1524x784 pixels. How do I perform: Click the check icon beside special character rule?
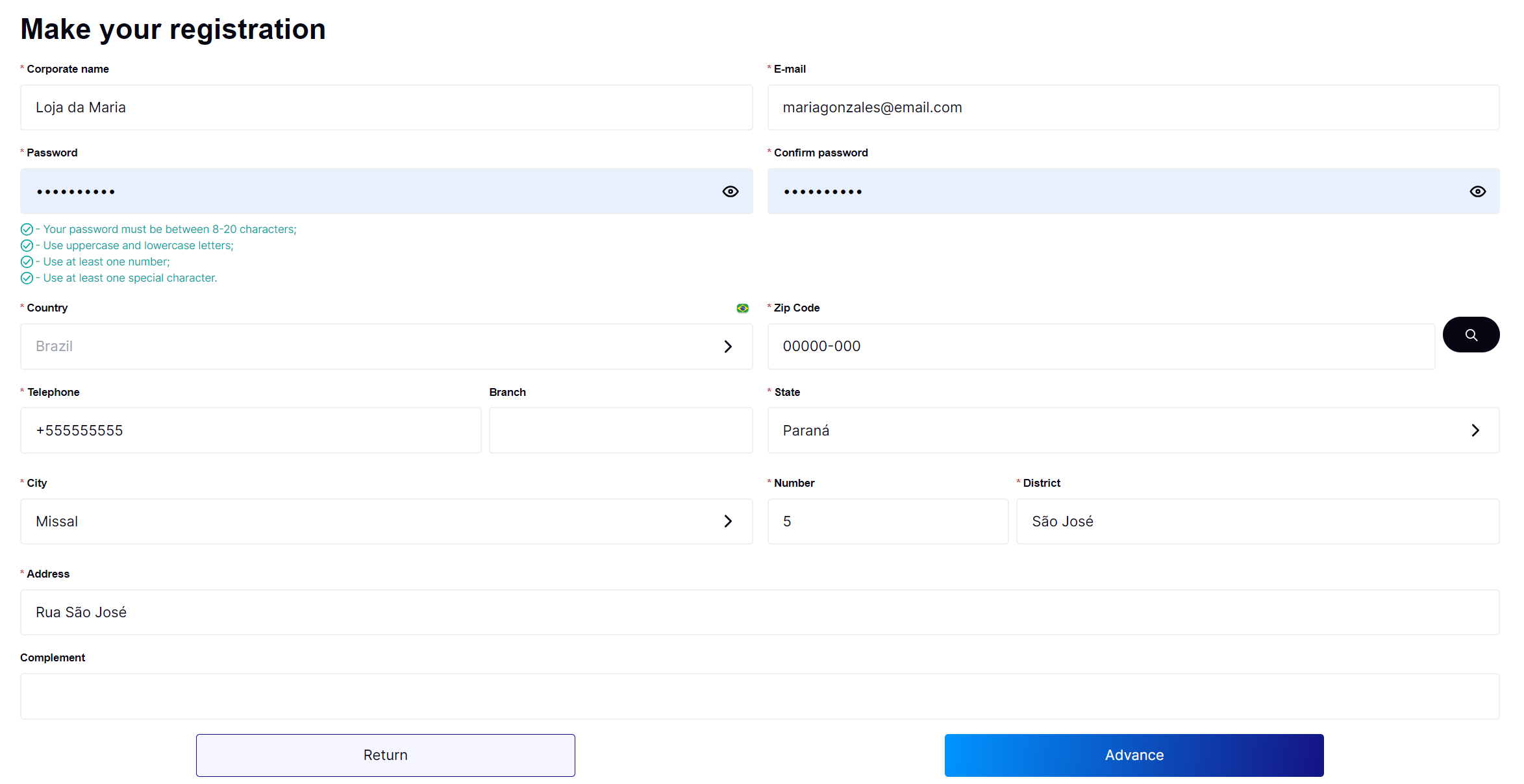coord(27,278)
